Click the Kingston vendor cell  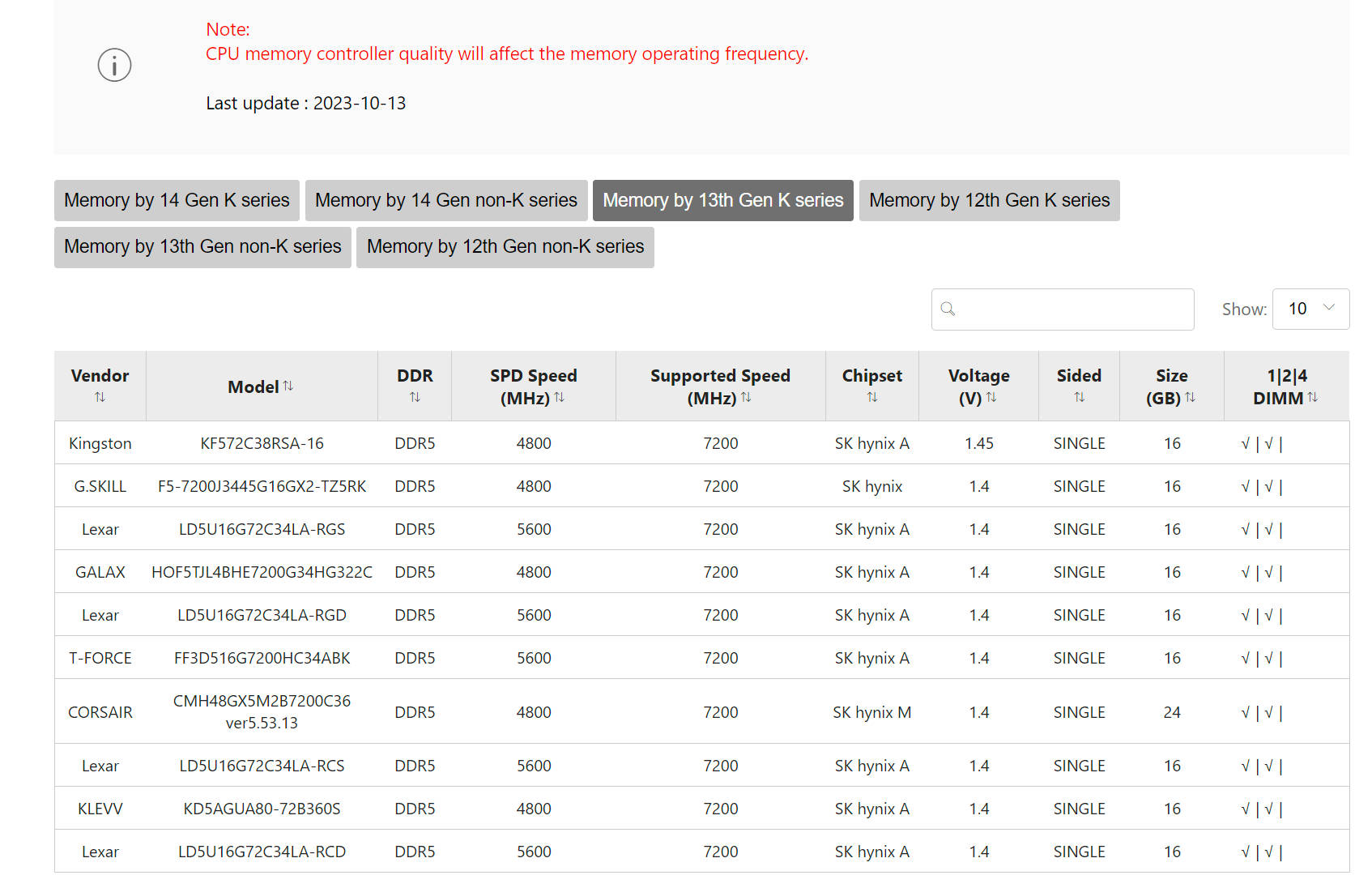100,443
